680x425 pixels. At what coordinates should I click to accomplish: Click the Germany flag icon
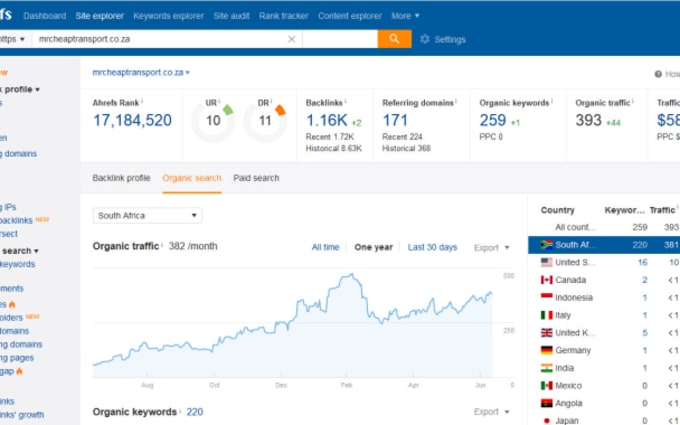point(546,350)
